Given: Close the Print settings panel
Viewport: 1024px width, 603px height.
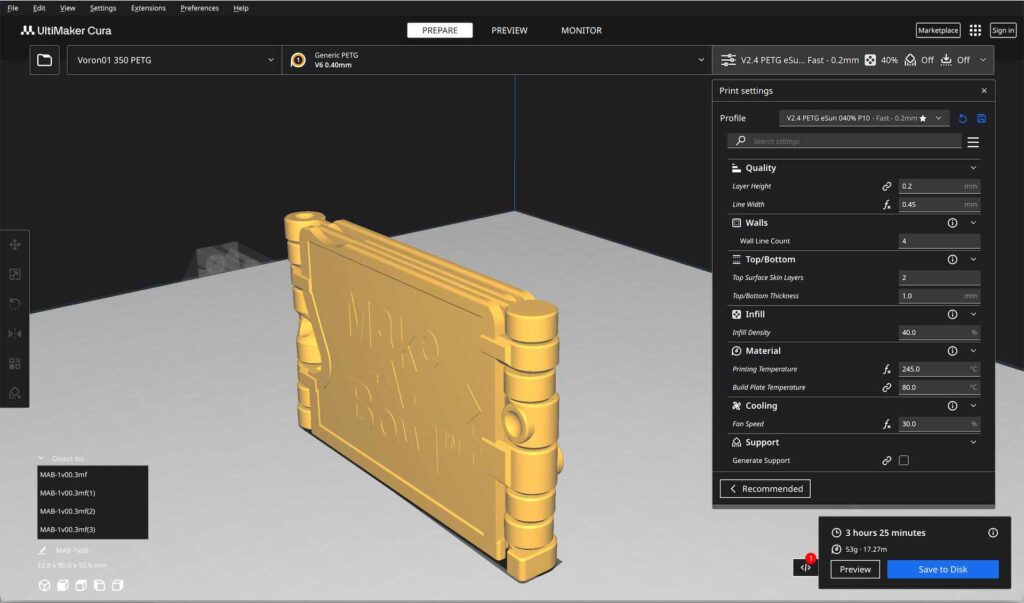Looking at the screenshot, I should [984, 91].
